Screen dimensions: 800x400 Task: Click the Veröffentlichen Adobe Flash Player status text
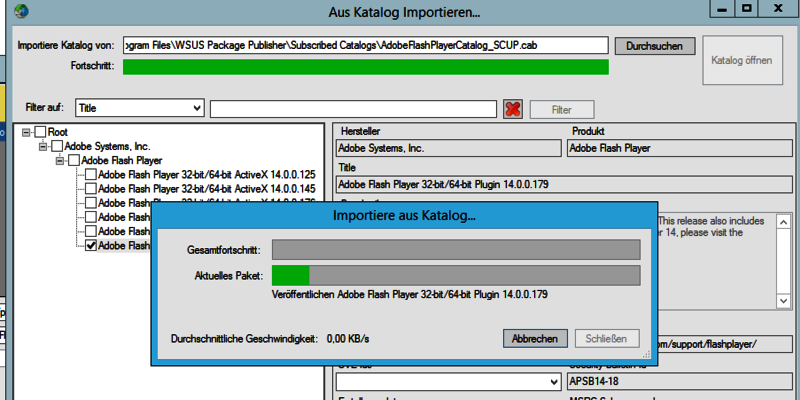point(410,294)
